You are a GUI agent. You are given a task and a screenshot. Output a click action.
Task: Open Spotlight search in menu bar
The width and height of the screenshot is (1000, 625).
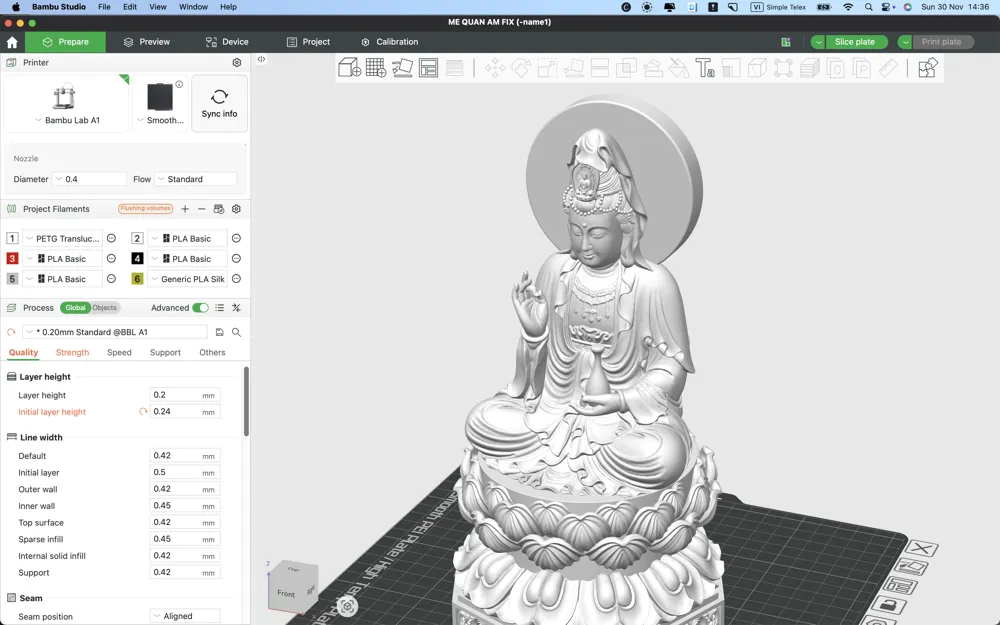868,7
